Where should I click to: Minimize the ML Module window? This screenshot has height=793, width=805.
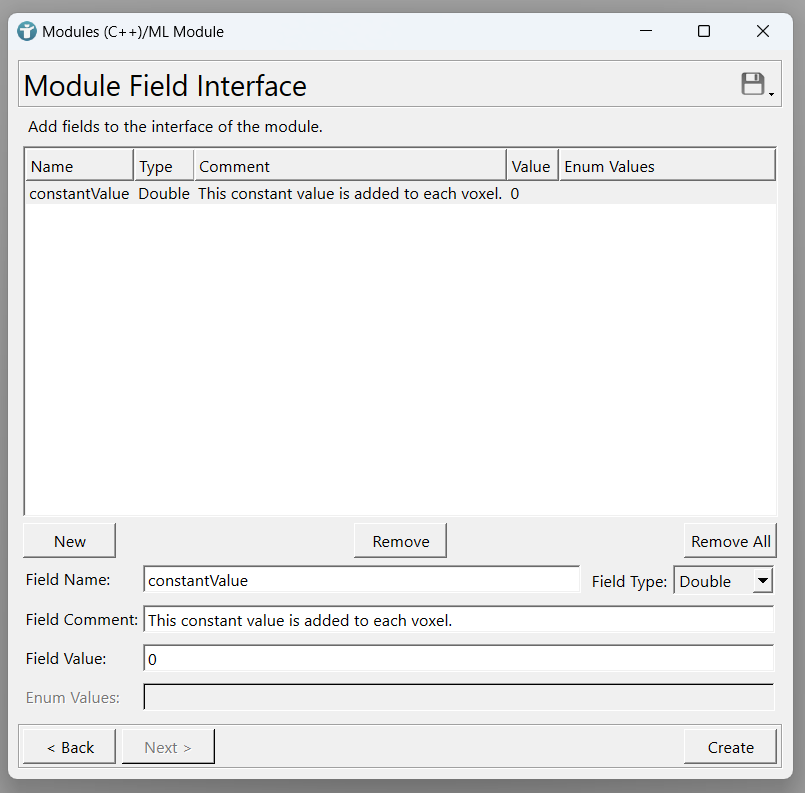pos(644,31)
